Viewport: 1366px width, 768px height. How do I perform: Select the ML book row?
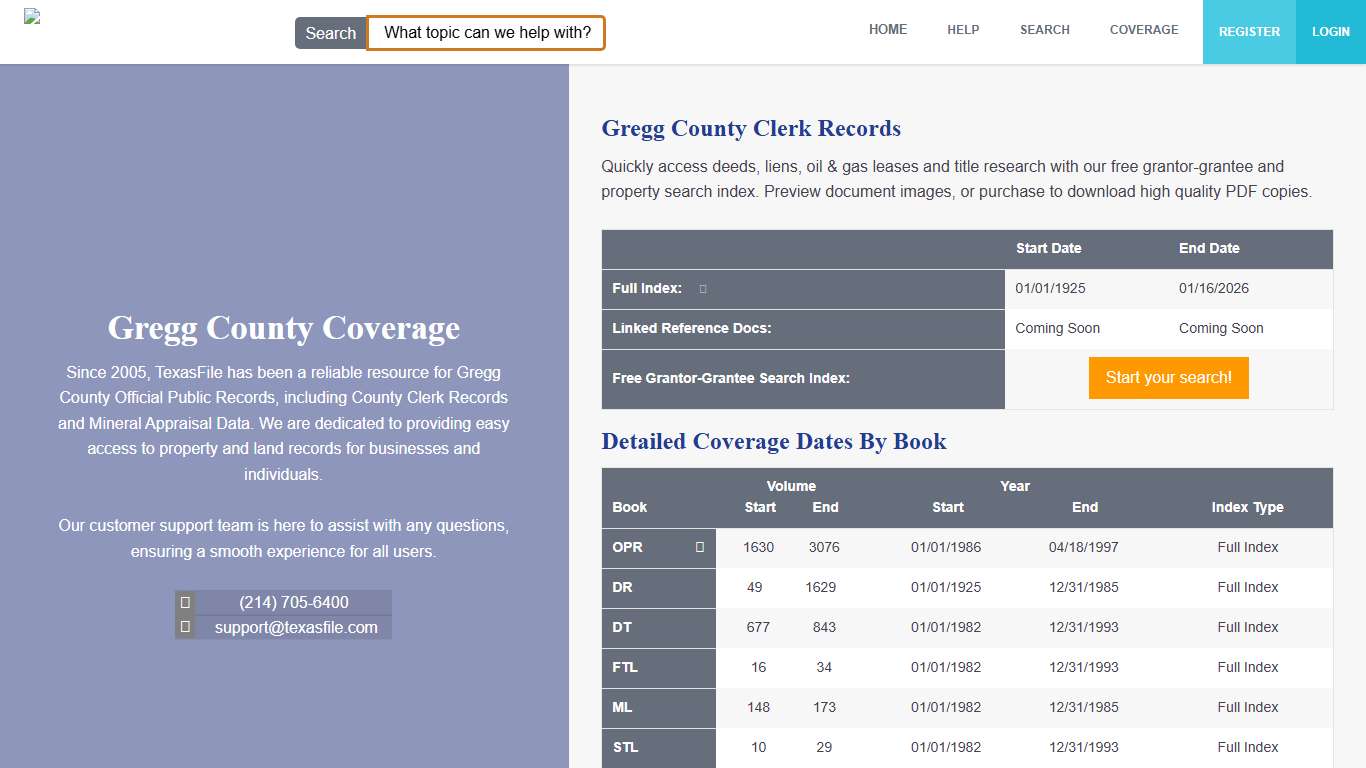(622, 707)
